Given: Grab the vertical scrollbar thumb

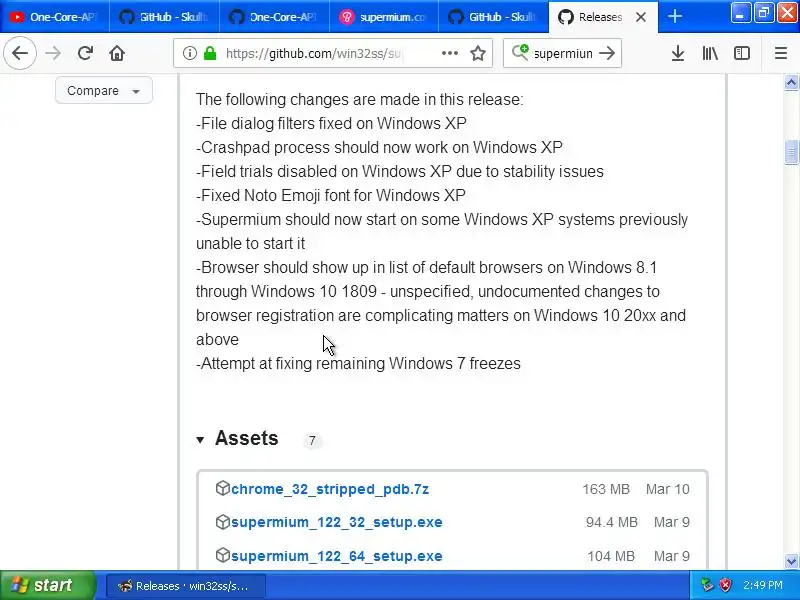Looking at the screenshot, I should (791, 152).
